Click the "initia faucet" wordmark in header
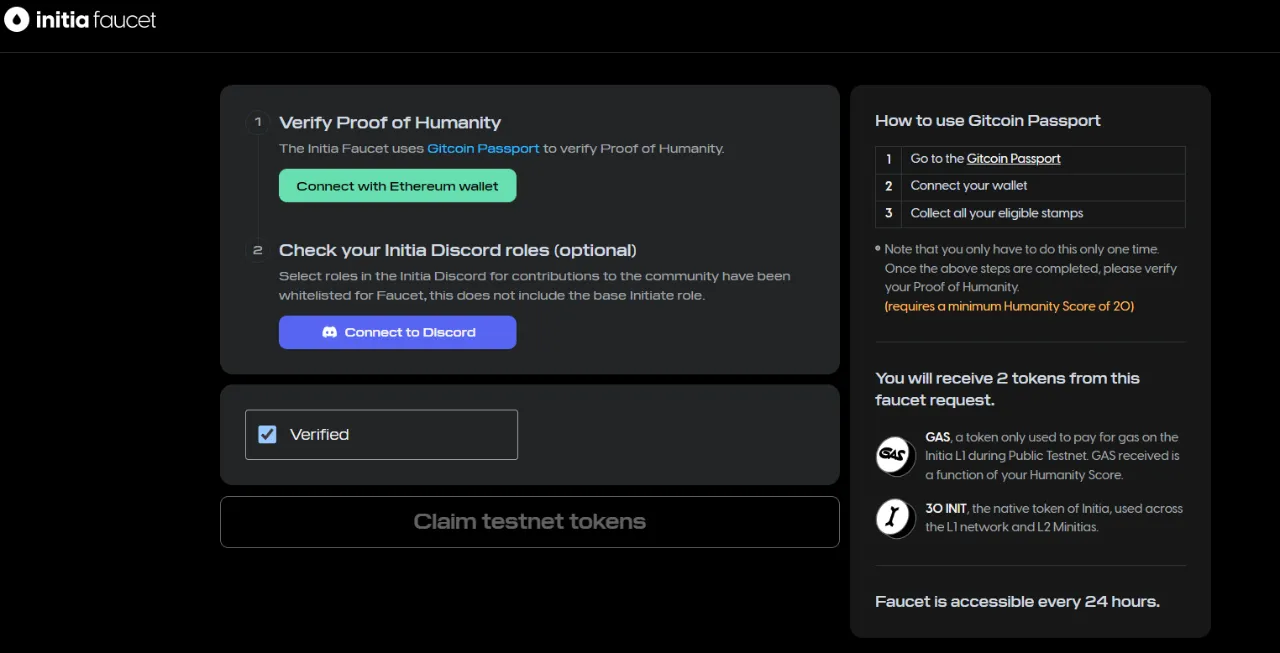Viewport: 1280px width, 653px height. [x=96, y=20]
